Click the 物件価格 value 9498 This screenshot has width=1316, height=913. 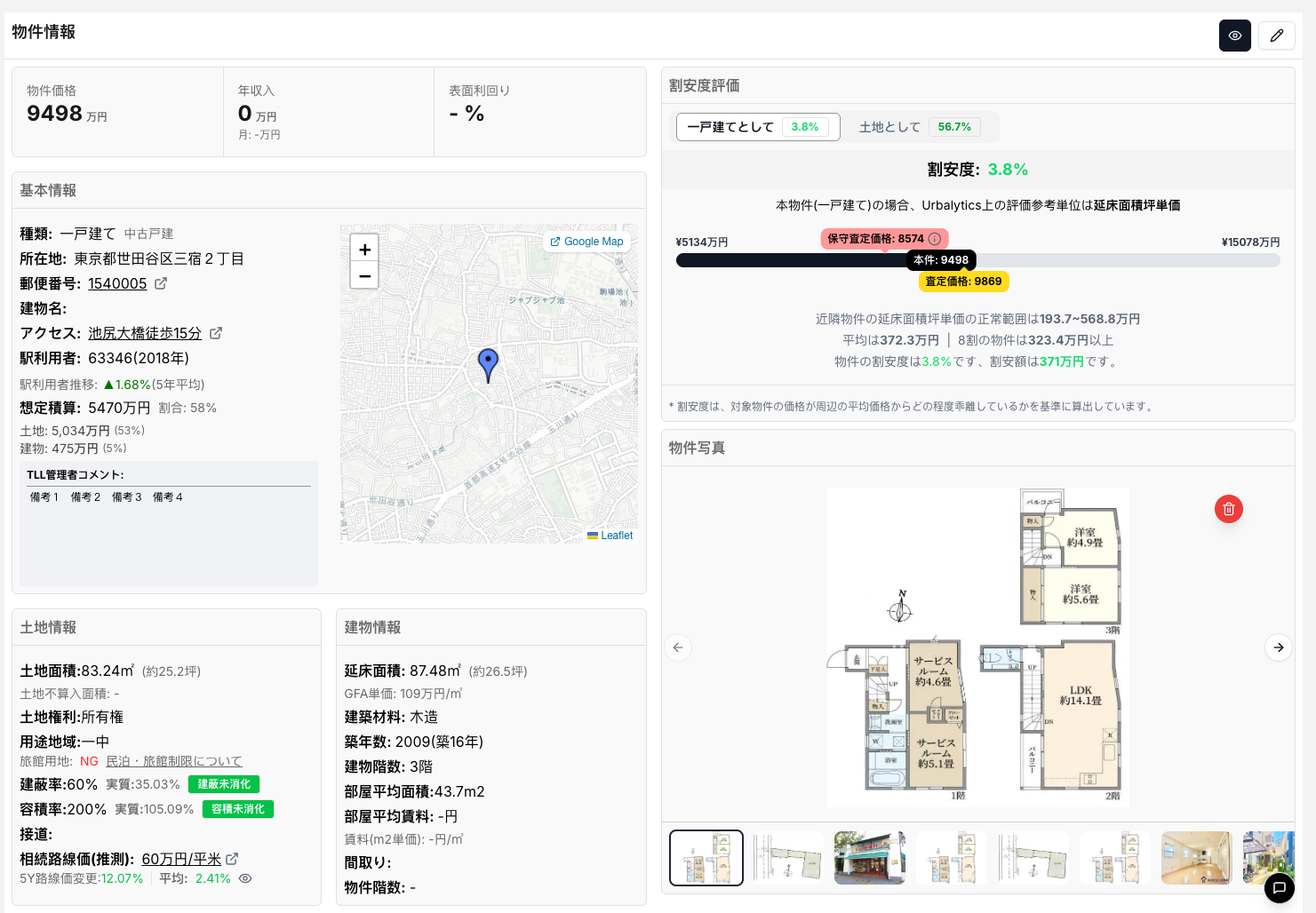(x=54, y=114)
